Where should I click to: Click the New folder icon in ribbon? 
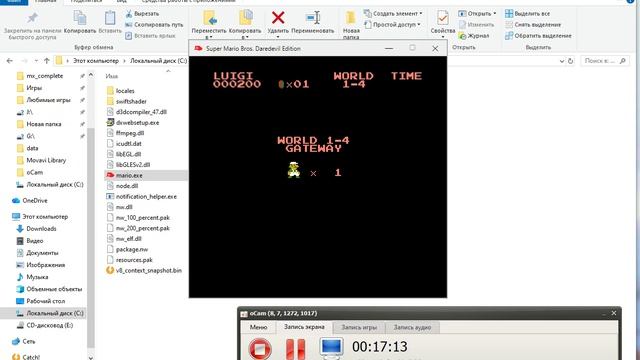[x=351, y=18]
